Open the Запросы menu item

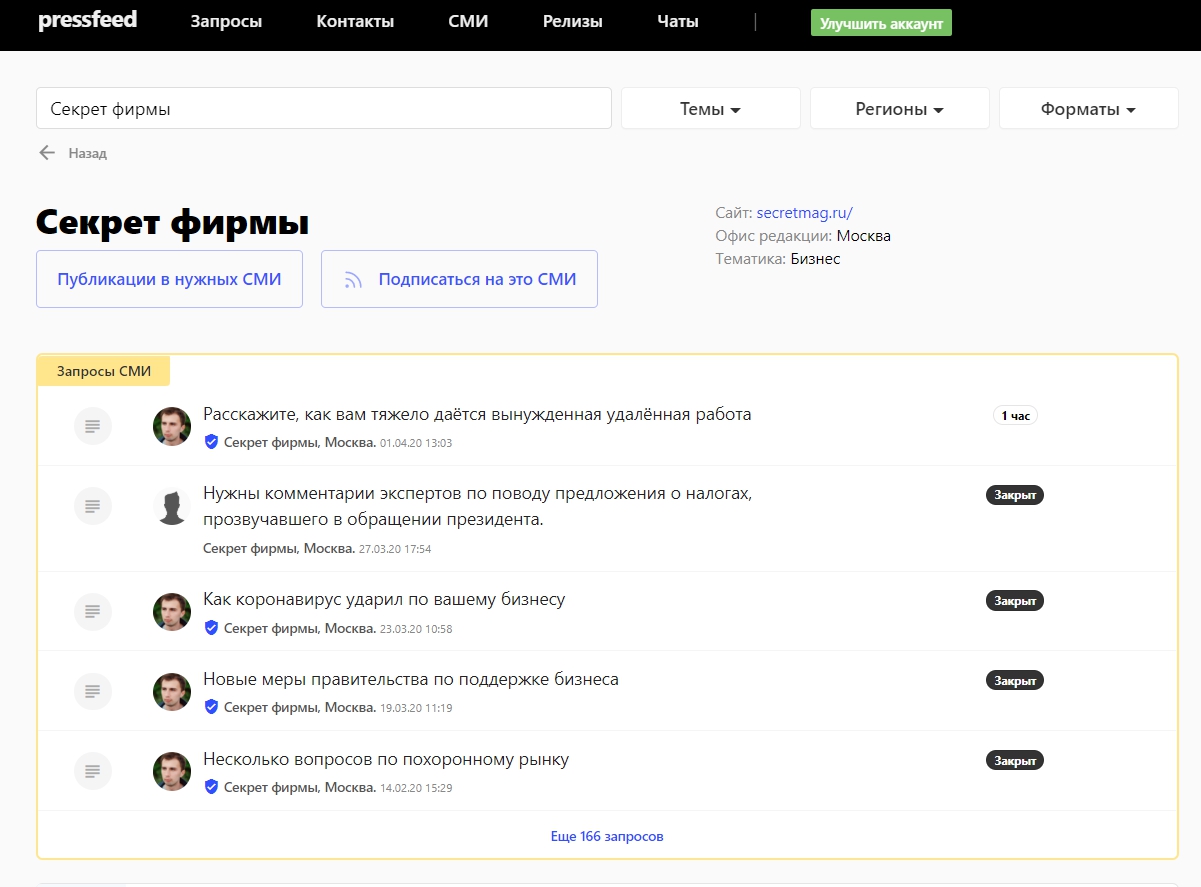226,22
